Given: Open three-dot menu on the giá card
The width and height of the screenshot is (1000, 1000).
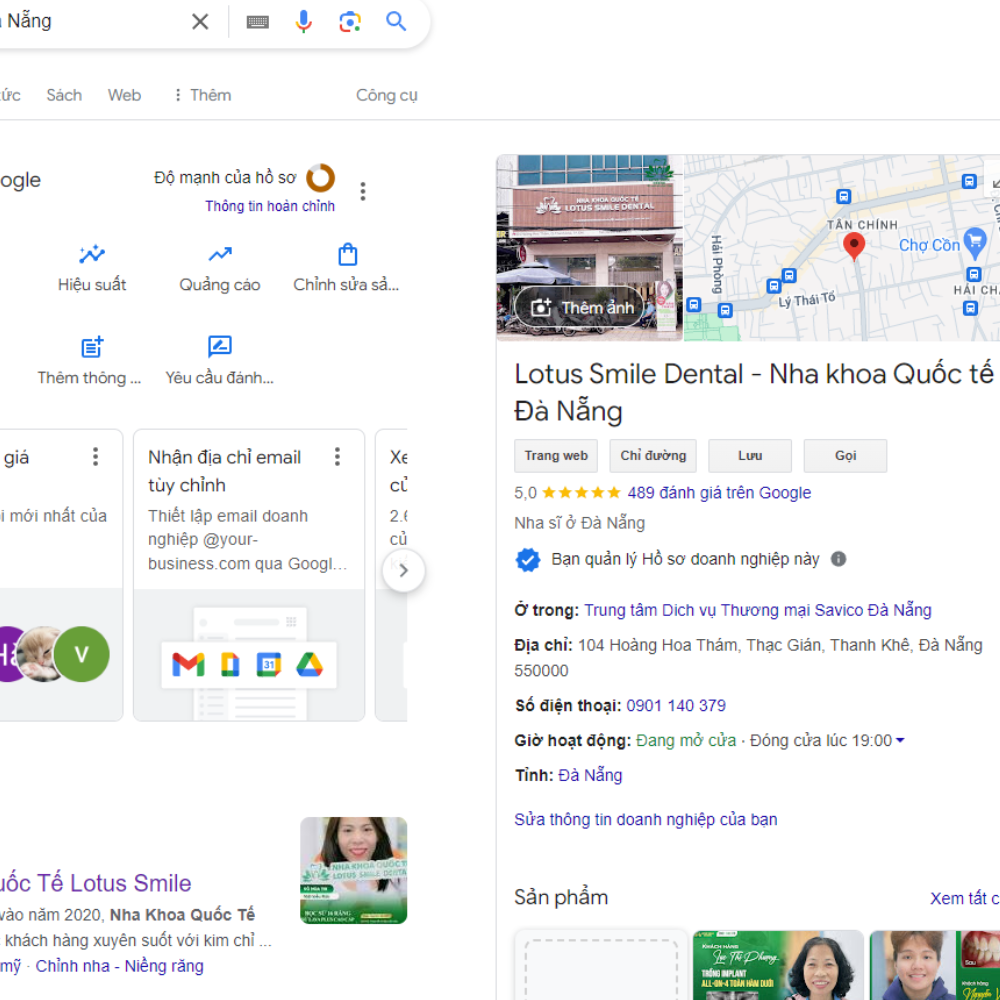Looking at the screenshot, I should click(x=95, y=457).
